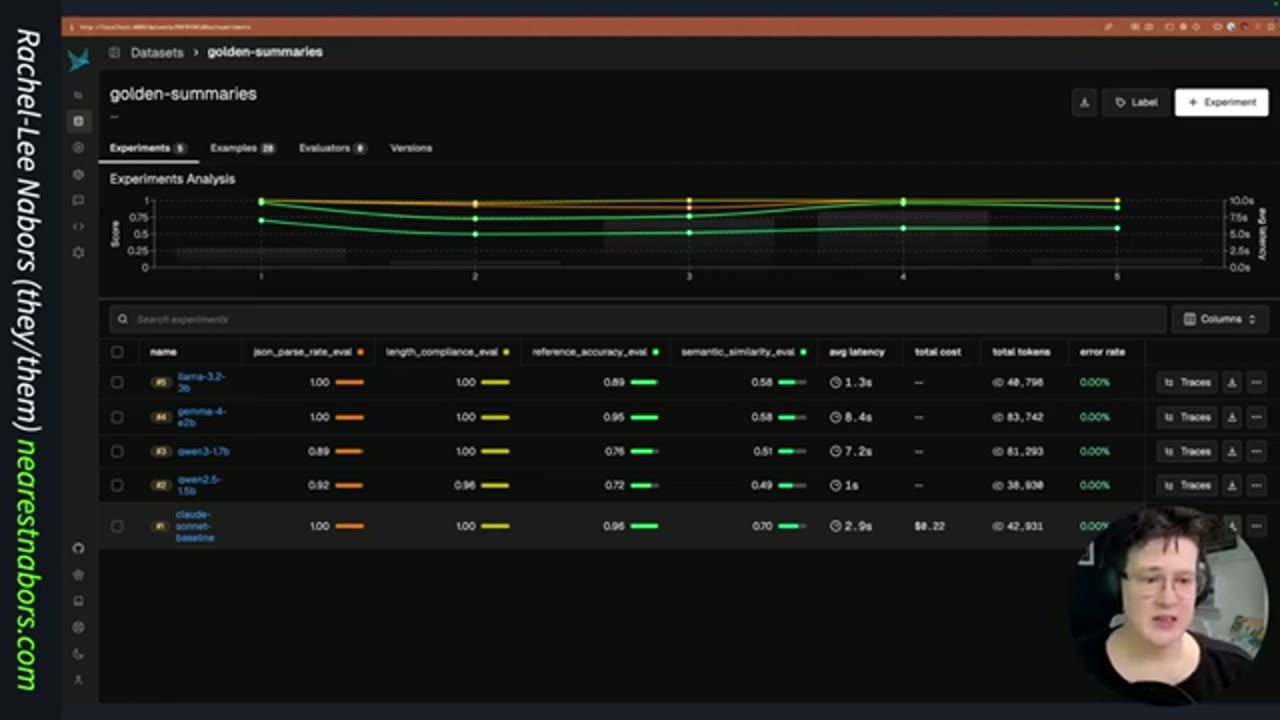Click the dataset download icon beside Label
The height and width of the screenshot is (720, 1280).
[x=1084, y=102]
